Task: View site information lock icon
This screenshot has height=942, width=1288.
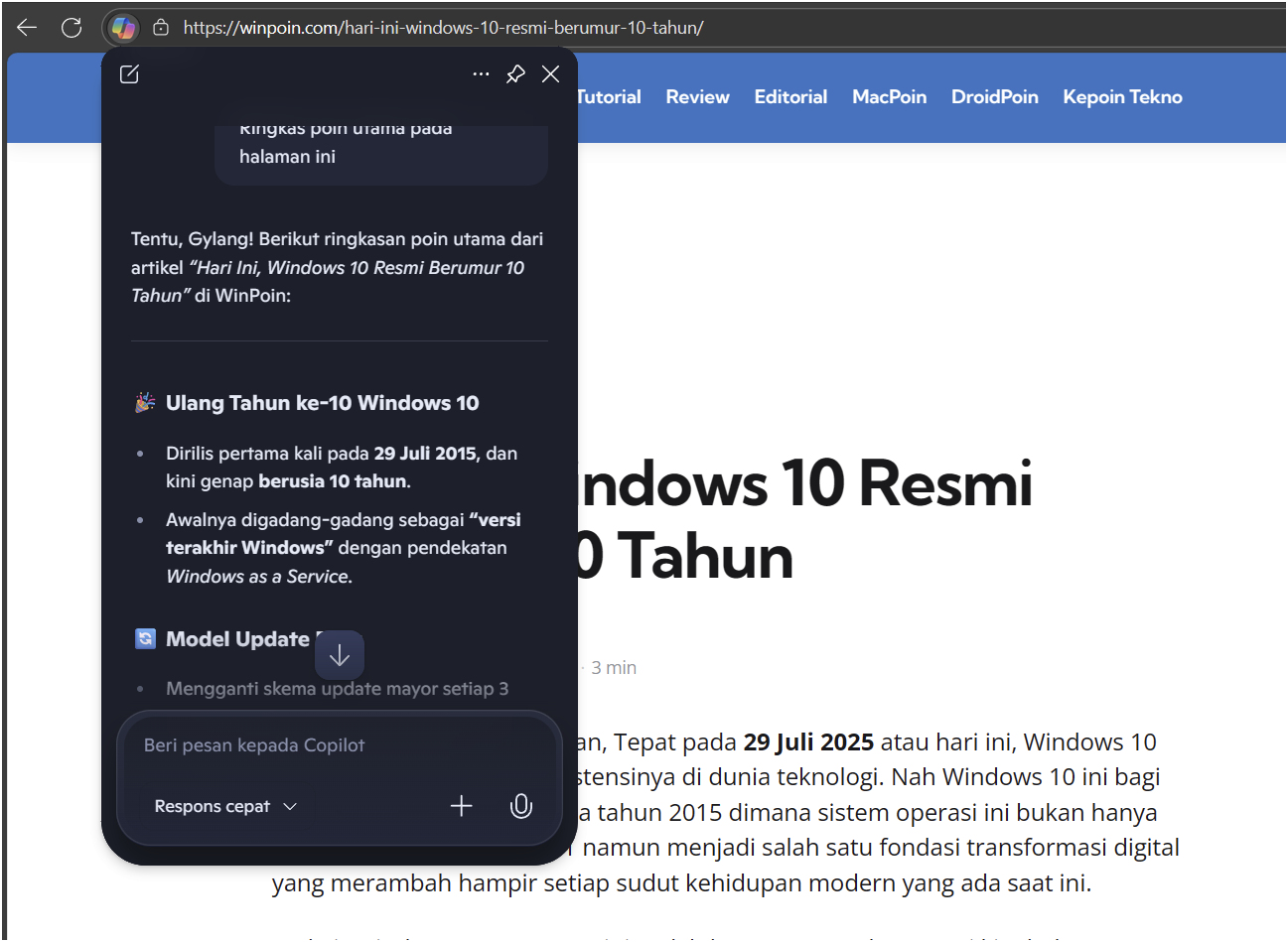Action: click(161, 28)
